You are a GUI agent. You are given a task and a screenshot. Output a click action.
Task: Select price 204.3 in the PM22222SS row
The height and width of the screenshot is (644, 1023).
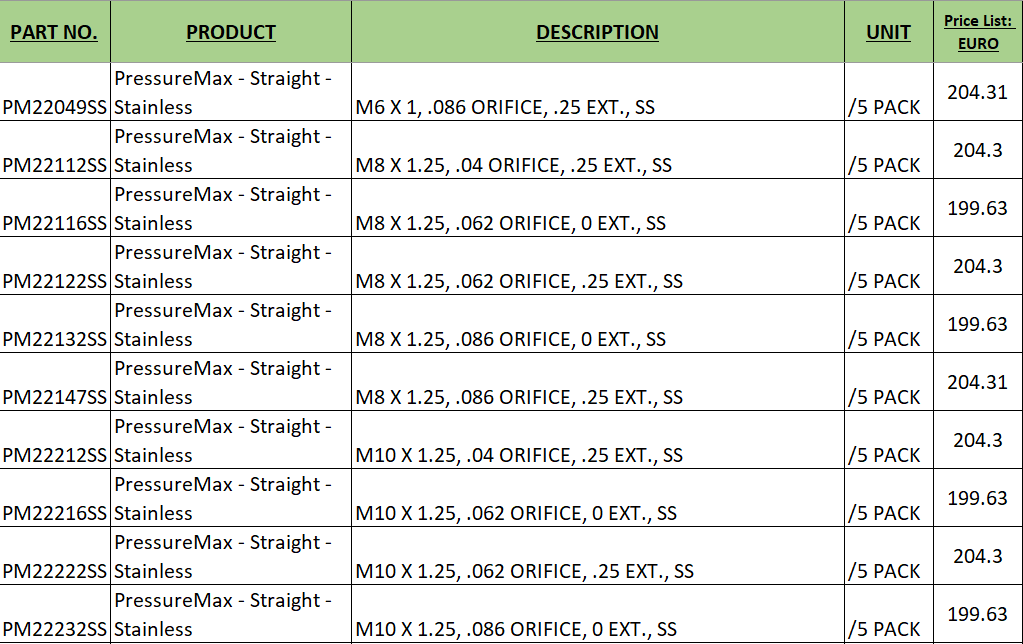point(978,557)
